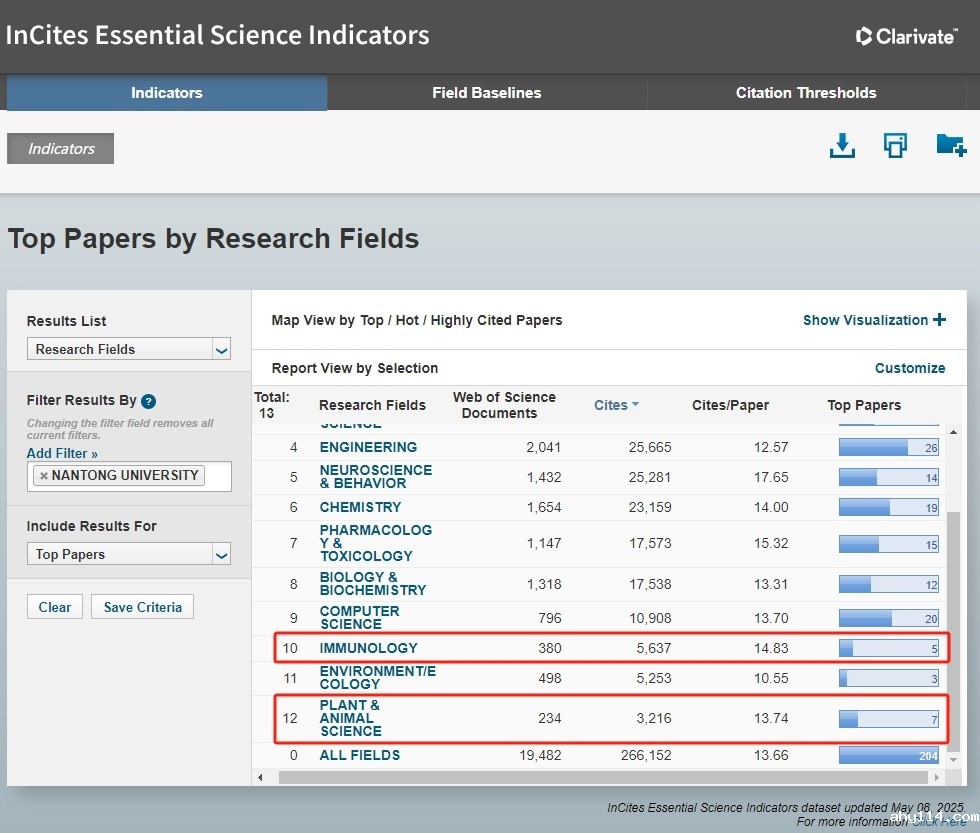
Task: Select Top in Map View options
Action: 372,320
